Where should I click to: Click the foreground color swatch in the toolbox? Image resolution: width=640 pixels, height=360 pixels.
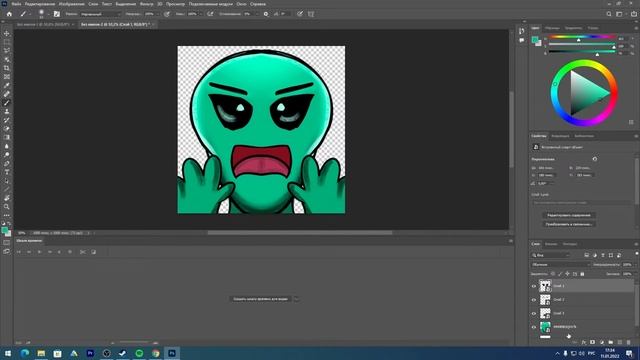pyautogui.click(x=4, y=231)
